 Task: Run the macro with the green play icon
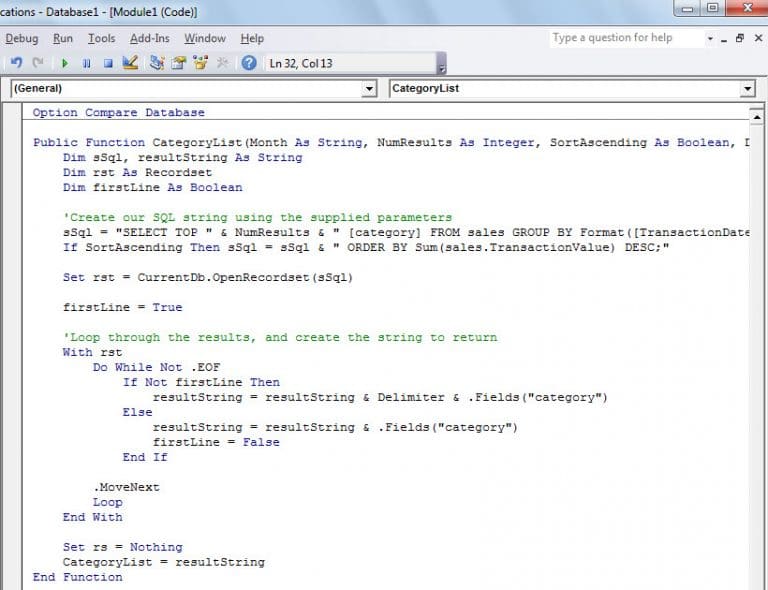pos(65,63)
